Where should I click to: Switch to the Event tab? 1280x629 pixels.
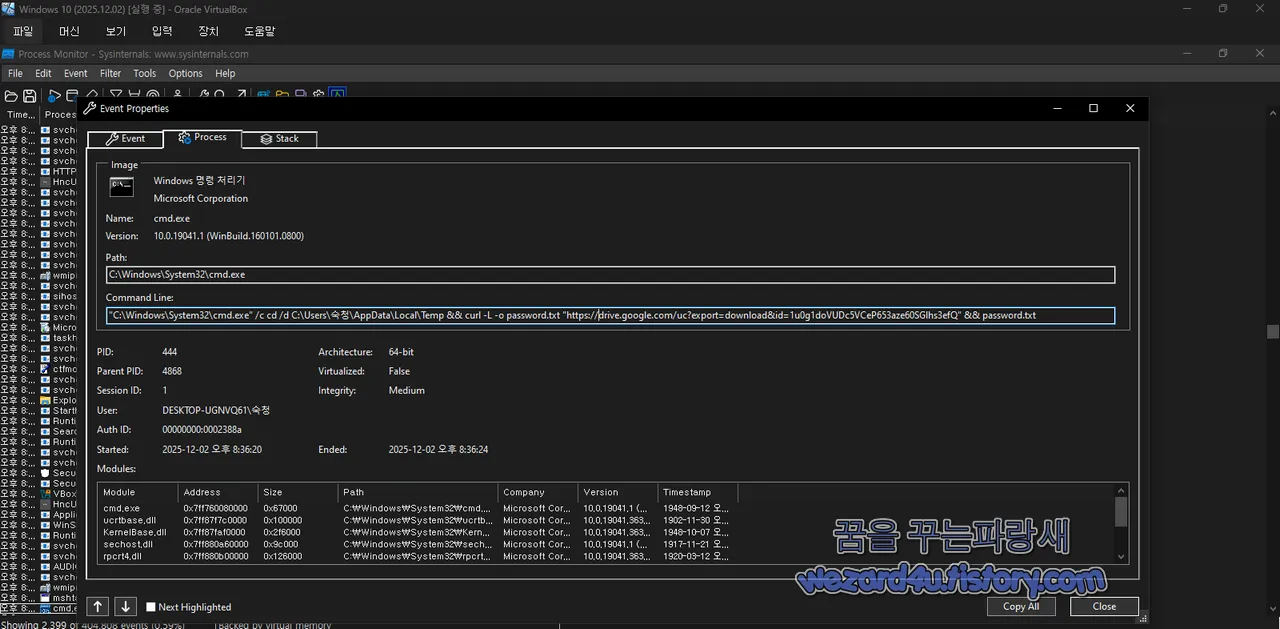(125, 139)
